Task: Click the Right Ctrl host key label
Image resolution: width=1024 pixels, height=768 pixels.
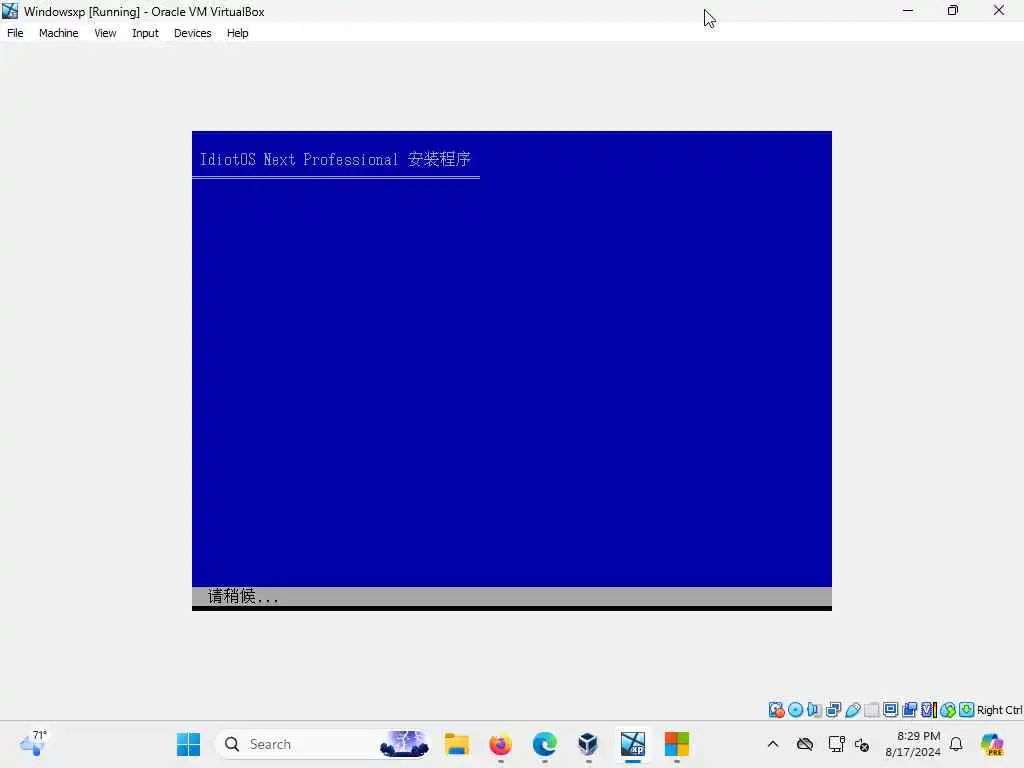Action: click(999, 710)
